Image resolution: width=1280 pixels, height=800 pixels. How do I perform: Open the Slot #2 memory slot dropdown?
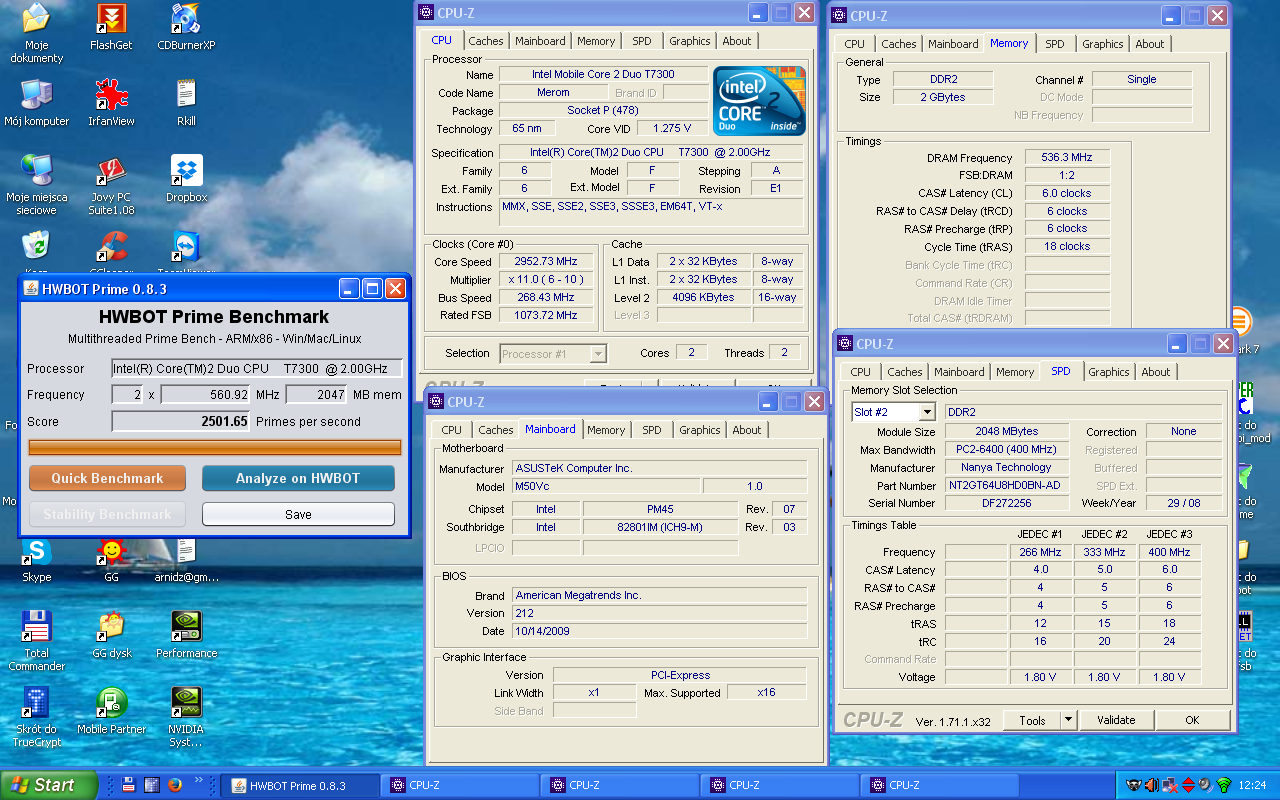coord(927,412)
